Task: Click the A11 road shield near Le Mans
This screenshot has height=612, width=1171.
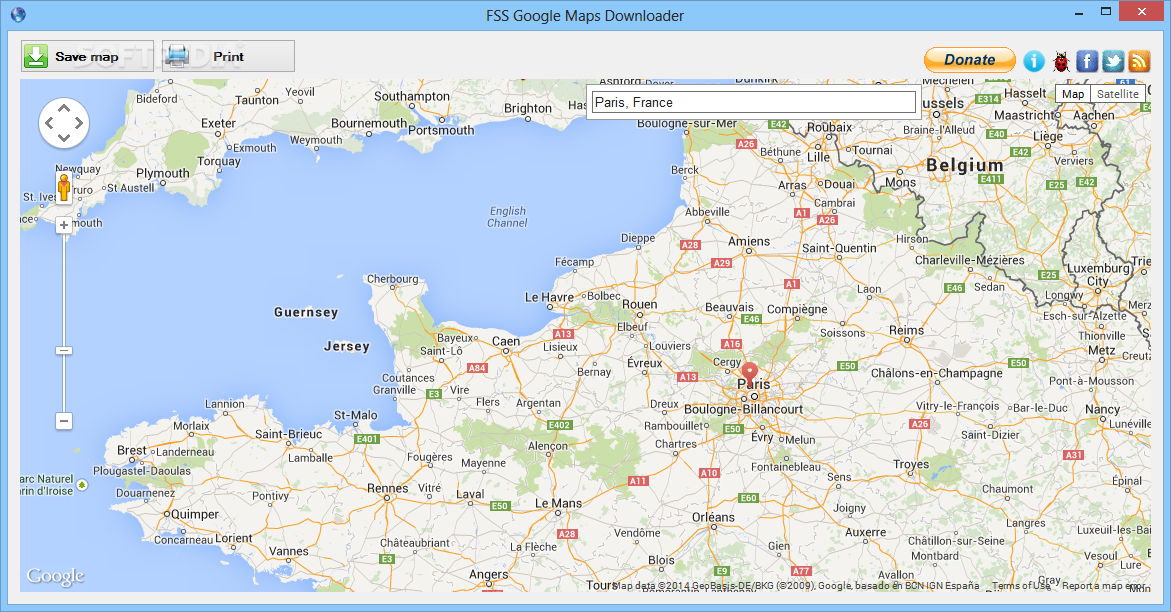Action: (x=638, y=480)
